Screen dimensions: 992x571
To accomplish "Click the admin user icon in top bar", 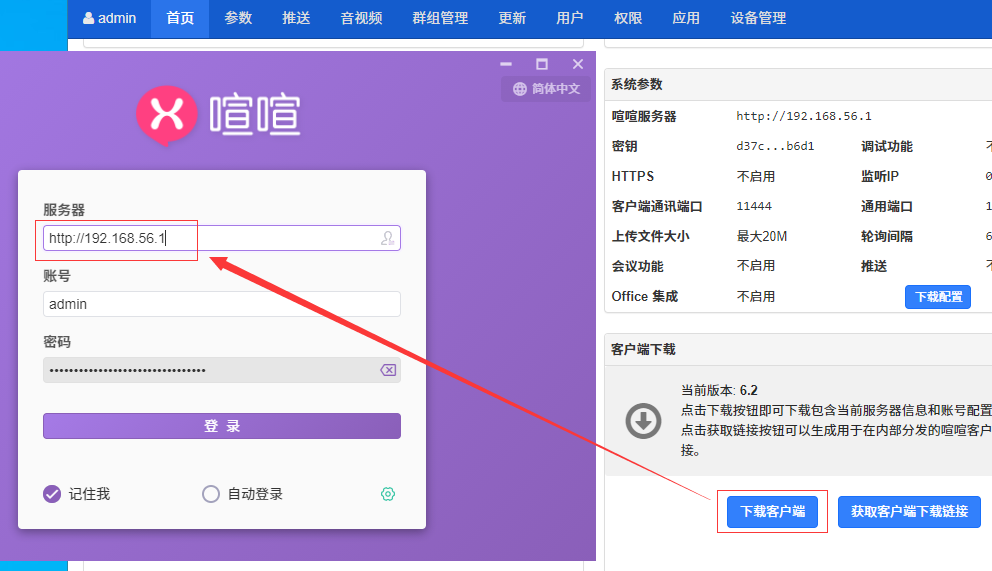I will coord(89,18).
